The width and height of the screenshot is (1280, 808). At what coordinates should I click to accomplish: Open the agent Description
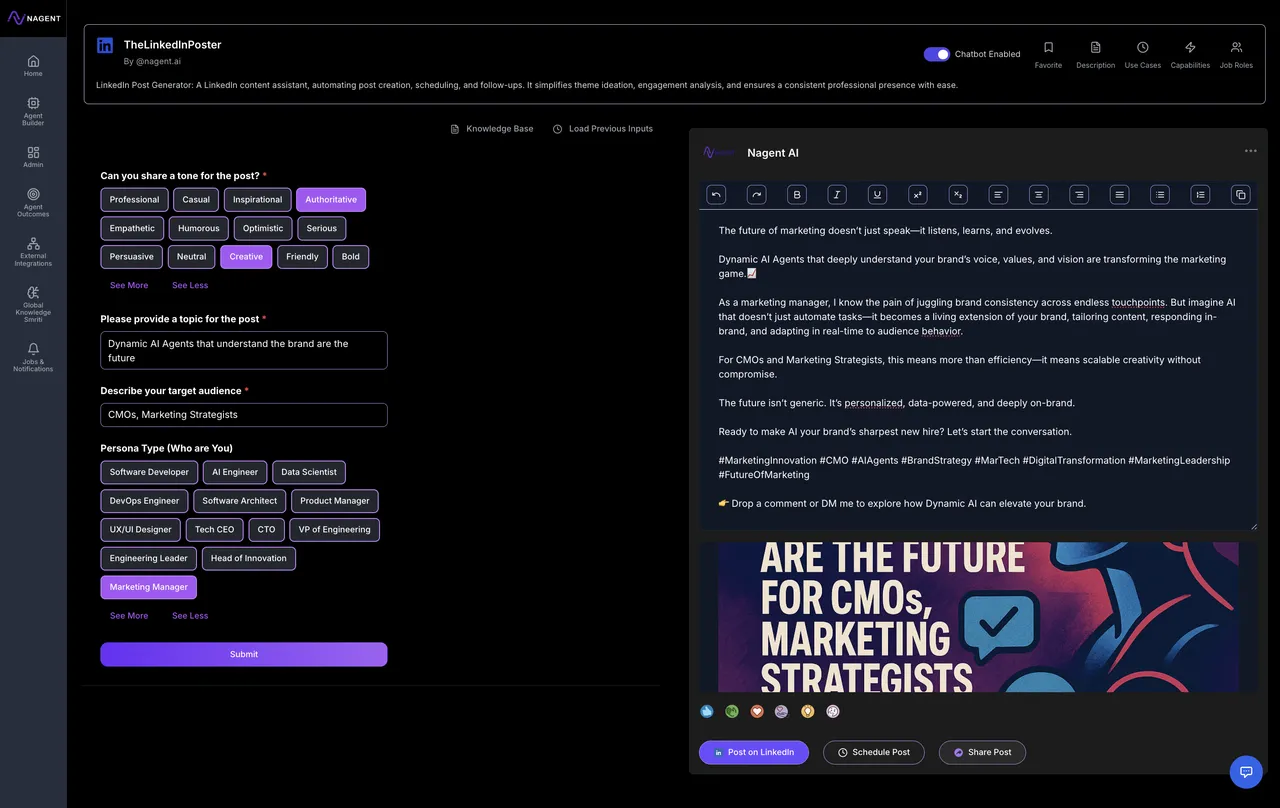[x=1095, y=55]
